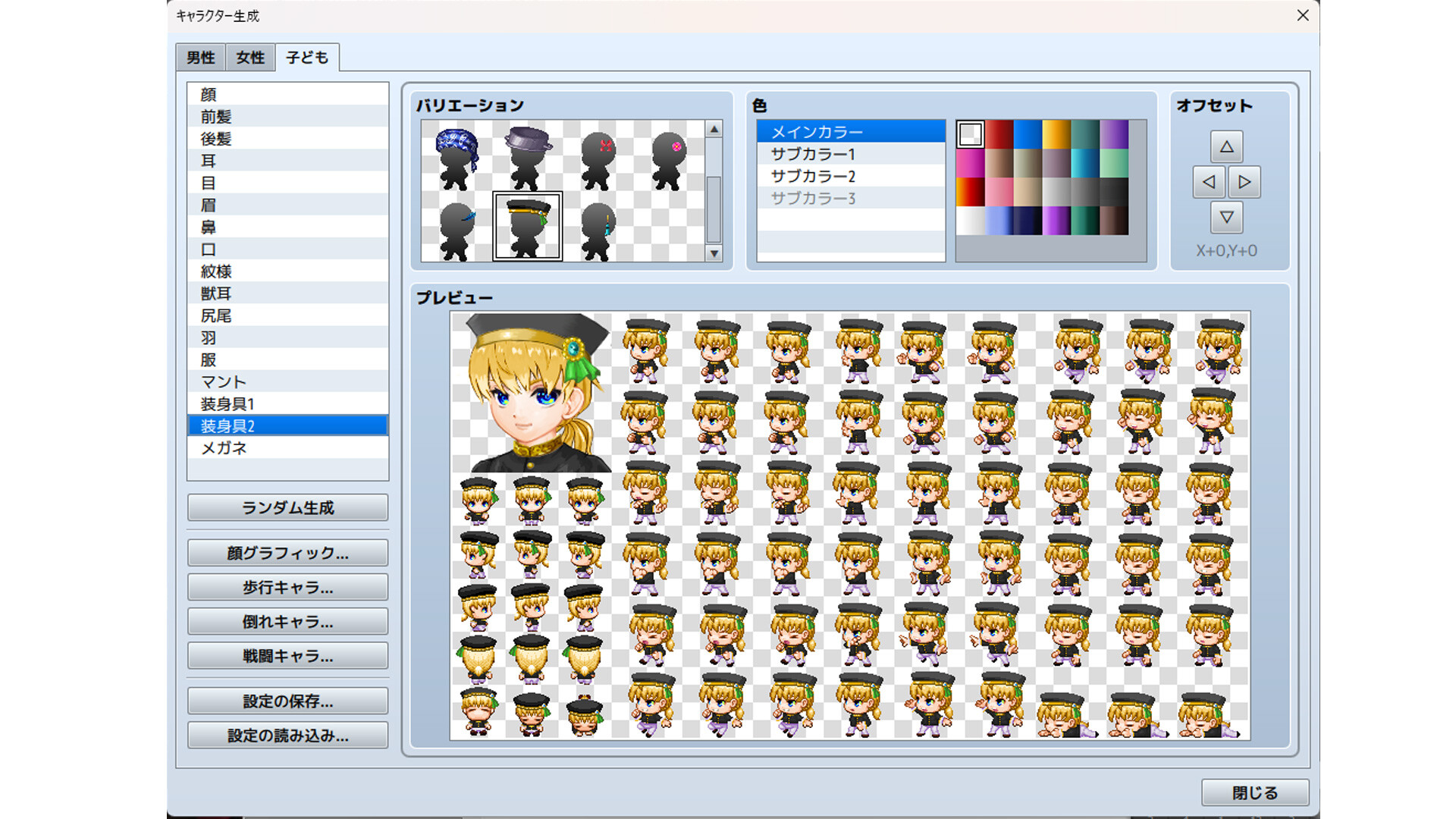Image resolution: width=1456 pixels, height=819 pixels.
Task: Pick the red color swatch
Action: click(999, 134)
